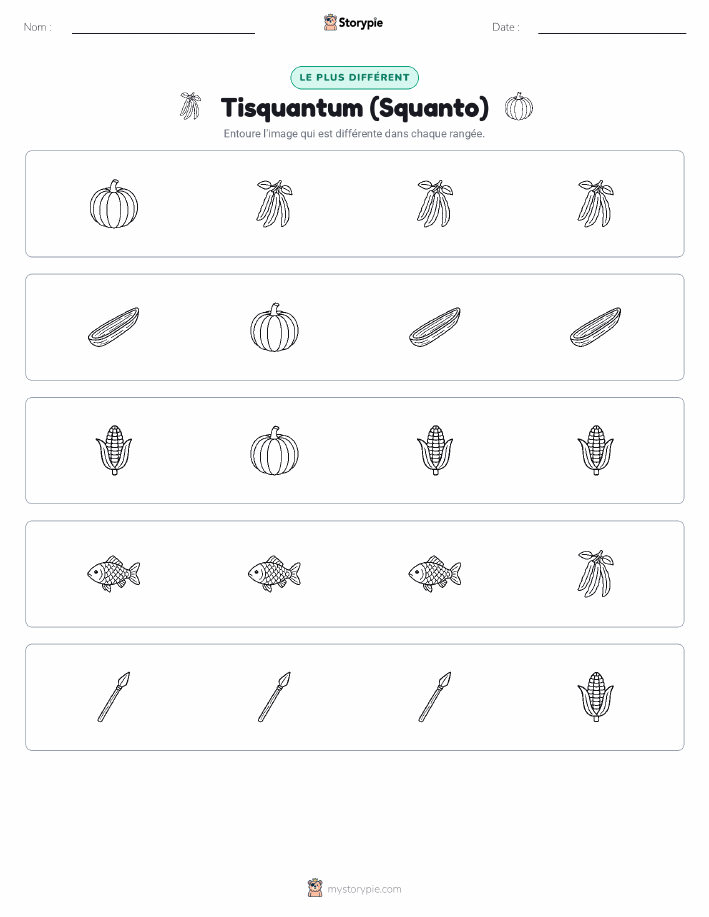Click the first corn cob in the third row
The height and width of the screenshot is (917, 709).
[114, 450]
